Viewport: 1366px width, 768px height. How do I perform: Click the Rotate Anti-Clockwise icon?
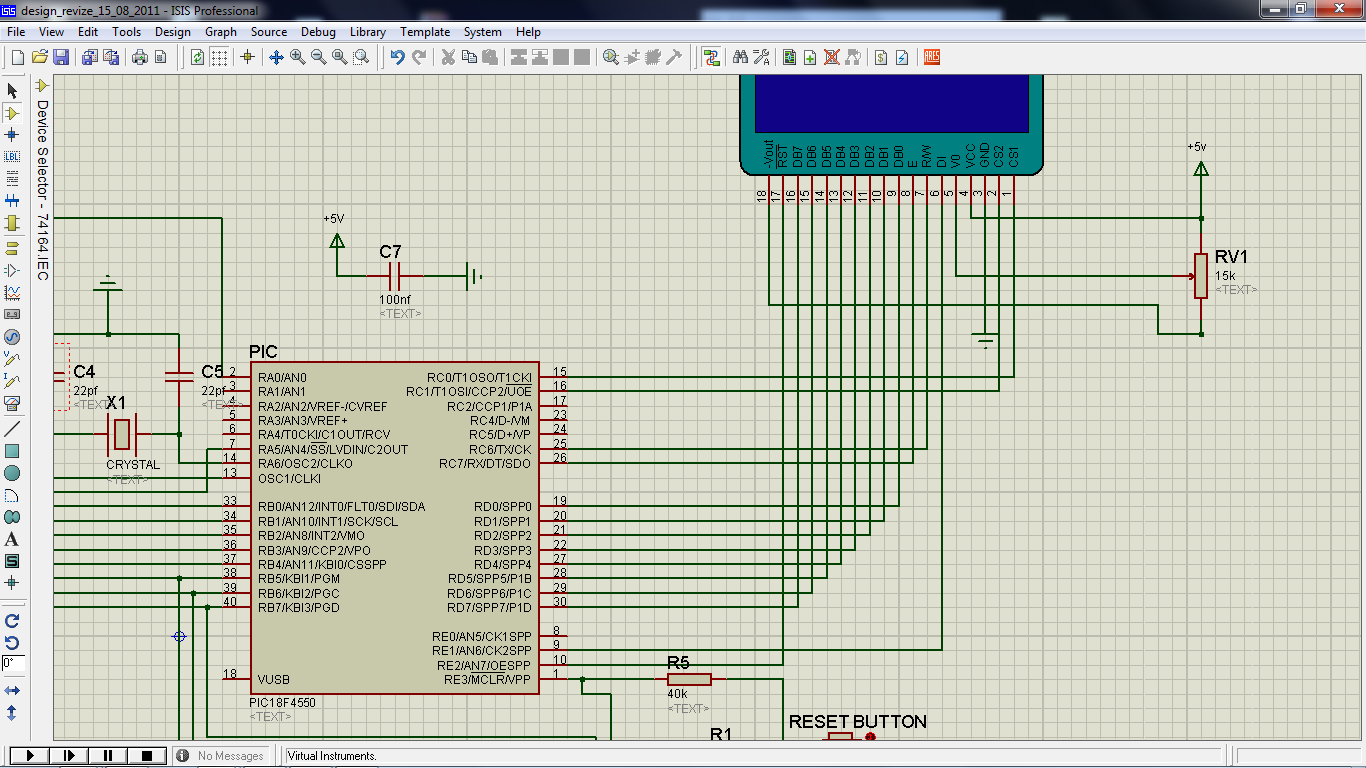tap(12, 642)
